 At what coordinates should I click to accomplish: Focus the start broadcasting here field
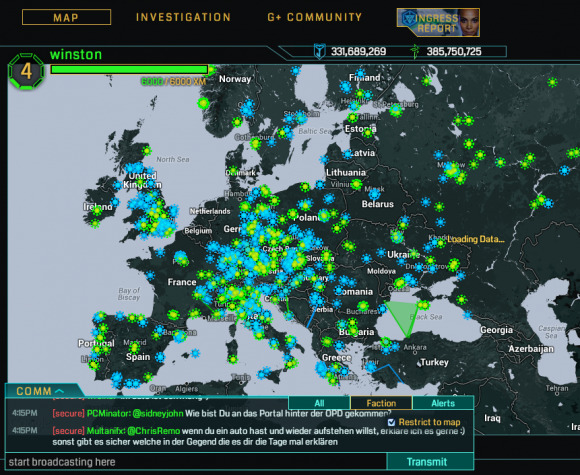coord(196,462)
